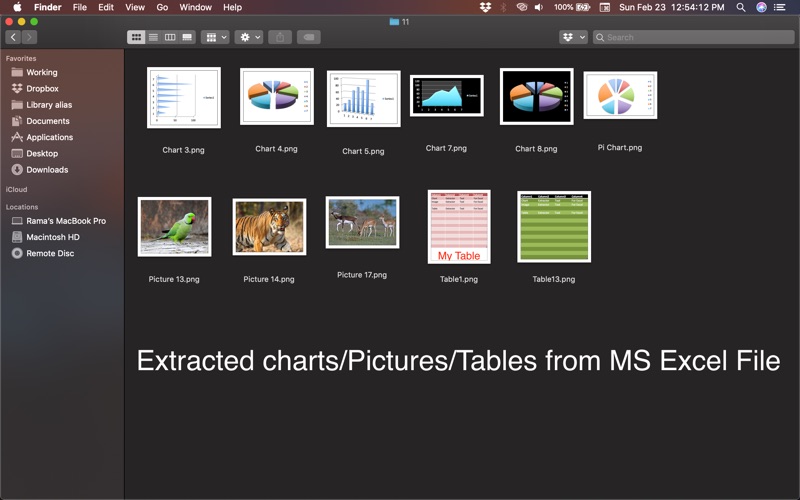Click the Table1.png file name
Screen dimensions: 800x500
point(459,279)
